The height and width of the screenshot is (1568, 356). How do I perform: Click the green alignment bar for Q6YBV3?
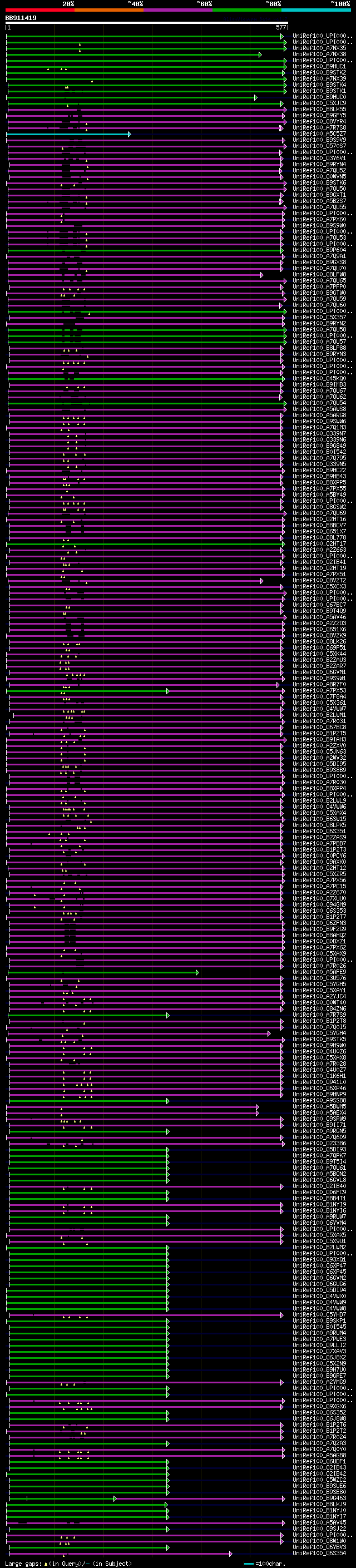point(88,1548)
